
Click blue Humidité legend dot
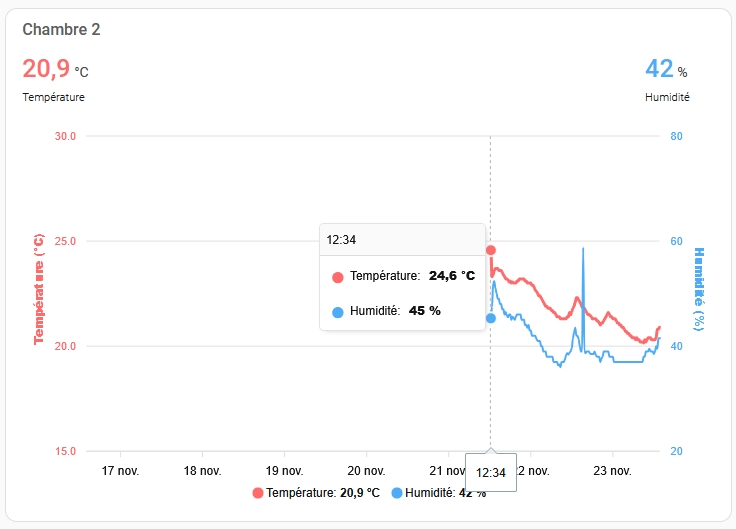tap(397, 493)
